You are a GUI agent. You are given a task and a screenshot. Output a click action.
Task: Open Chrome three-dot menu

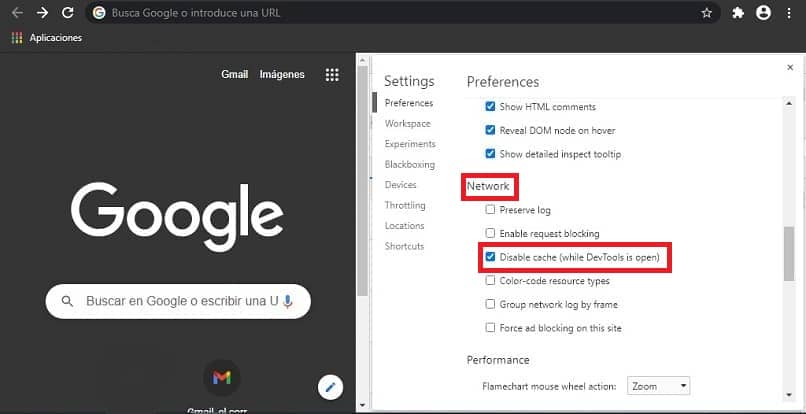point(789,13)
